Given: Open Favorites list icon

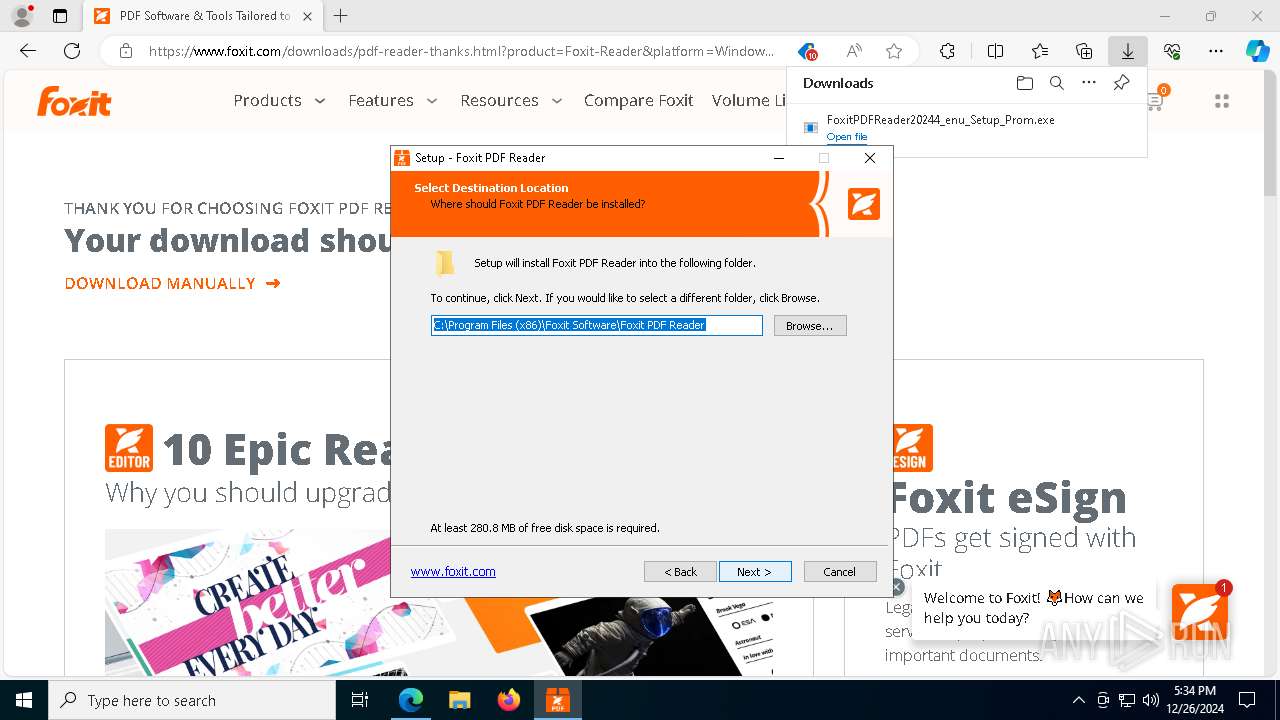Looking at the screenshot, I should coord(1040,51).
